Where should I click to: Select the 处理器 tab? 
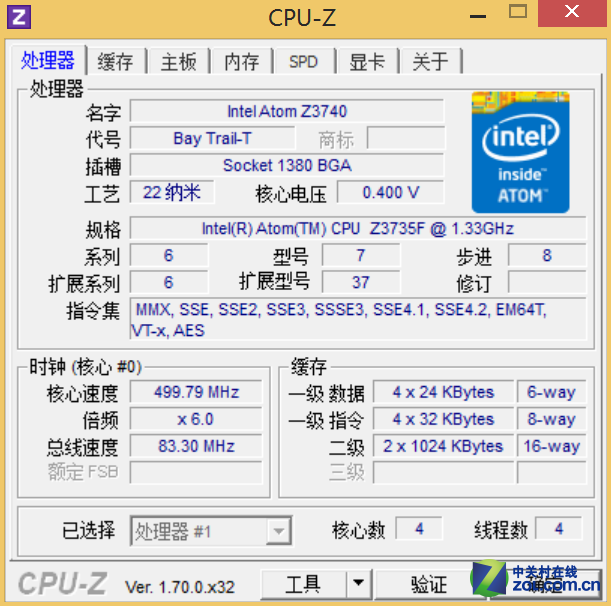(48, 60)
